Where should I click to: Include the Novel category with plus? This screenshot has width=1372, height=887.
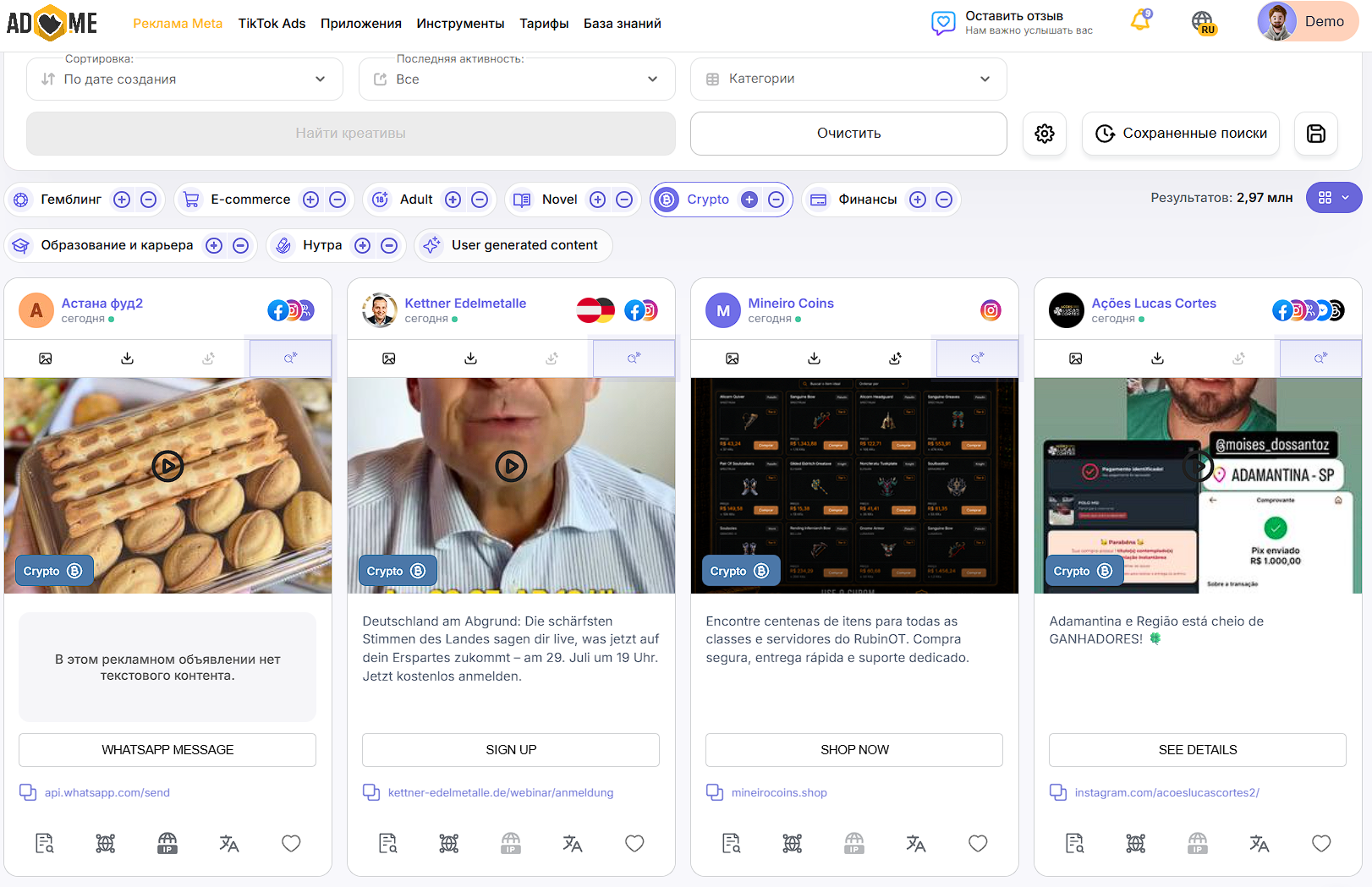coord(598,200)
